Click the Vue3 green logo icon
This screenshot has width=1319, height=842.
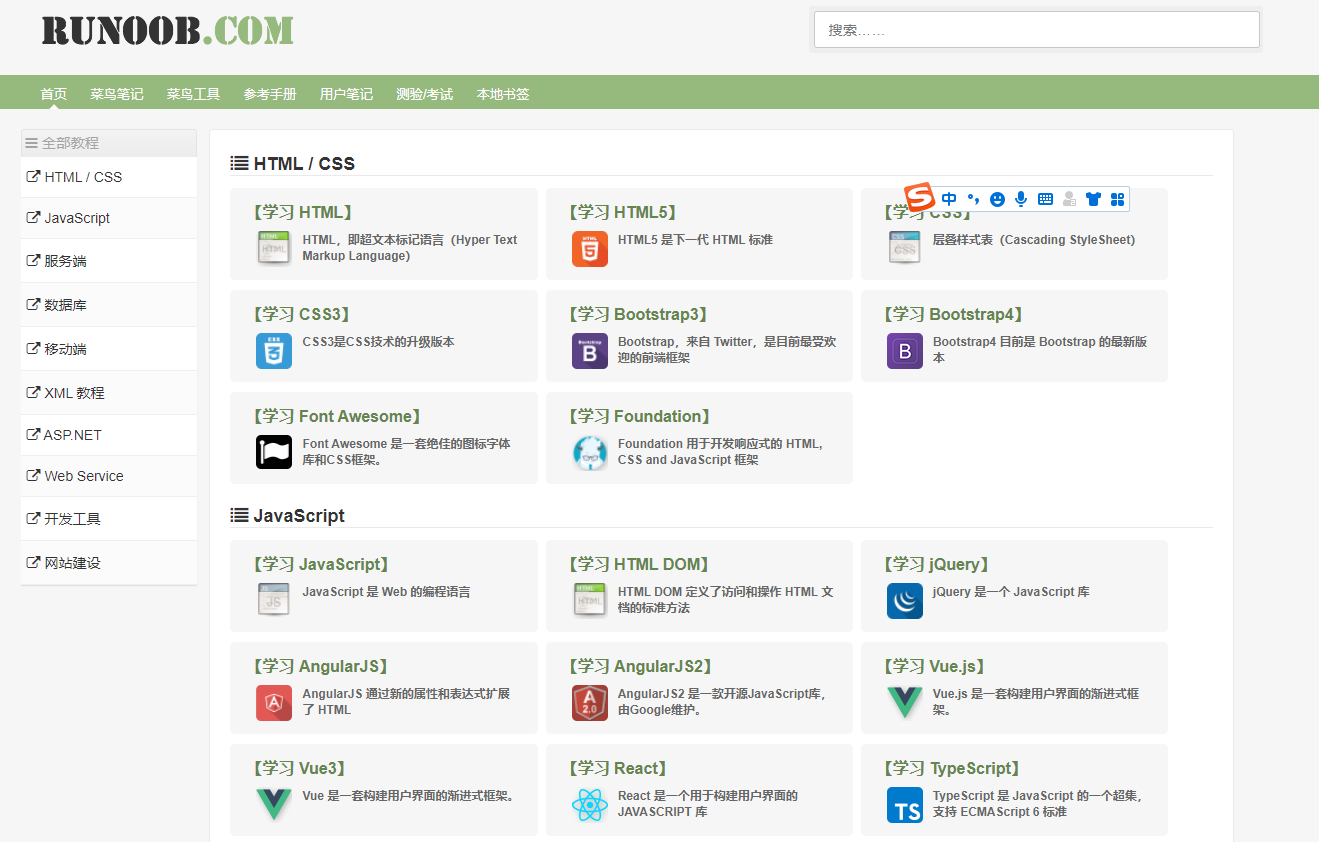click(x=274, y=805)
